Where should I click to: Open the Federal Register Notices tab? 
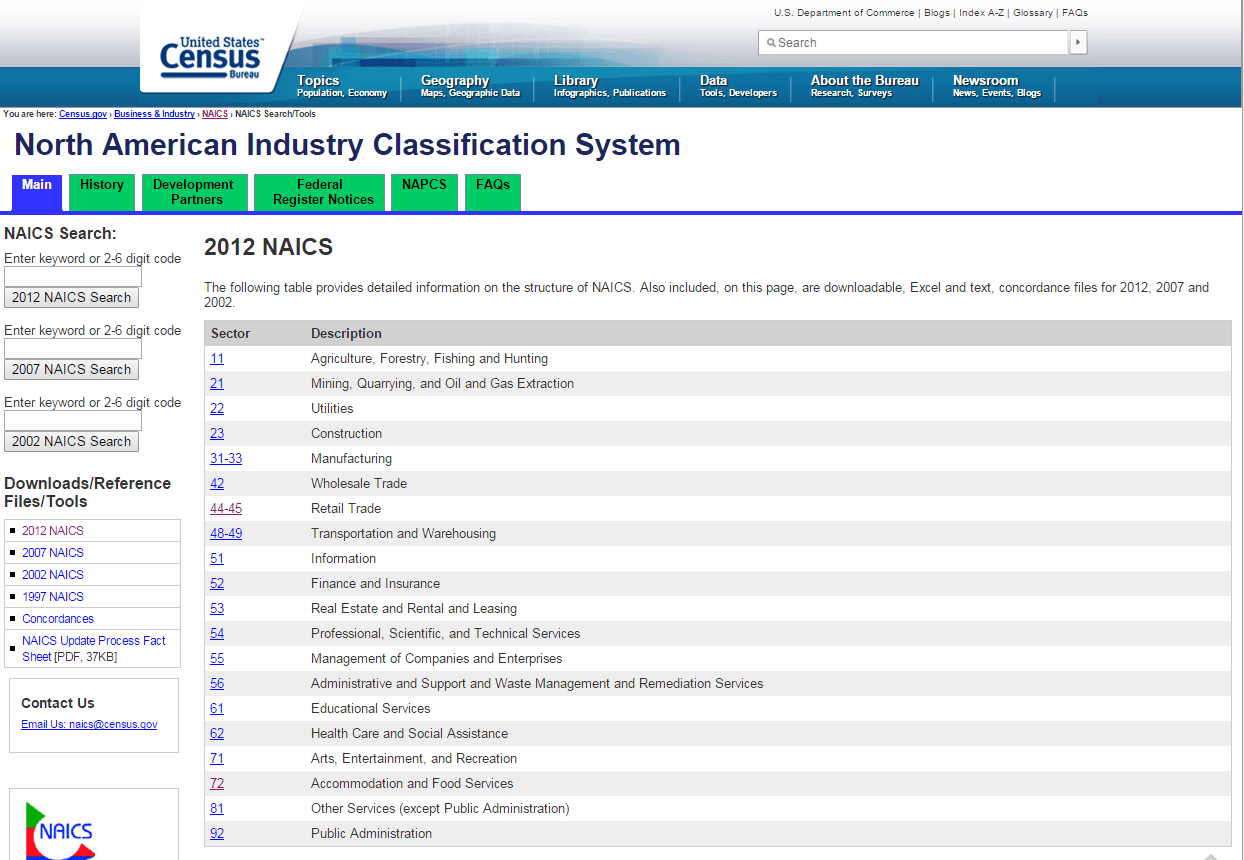(x=320, y=192)
